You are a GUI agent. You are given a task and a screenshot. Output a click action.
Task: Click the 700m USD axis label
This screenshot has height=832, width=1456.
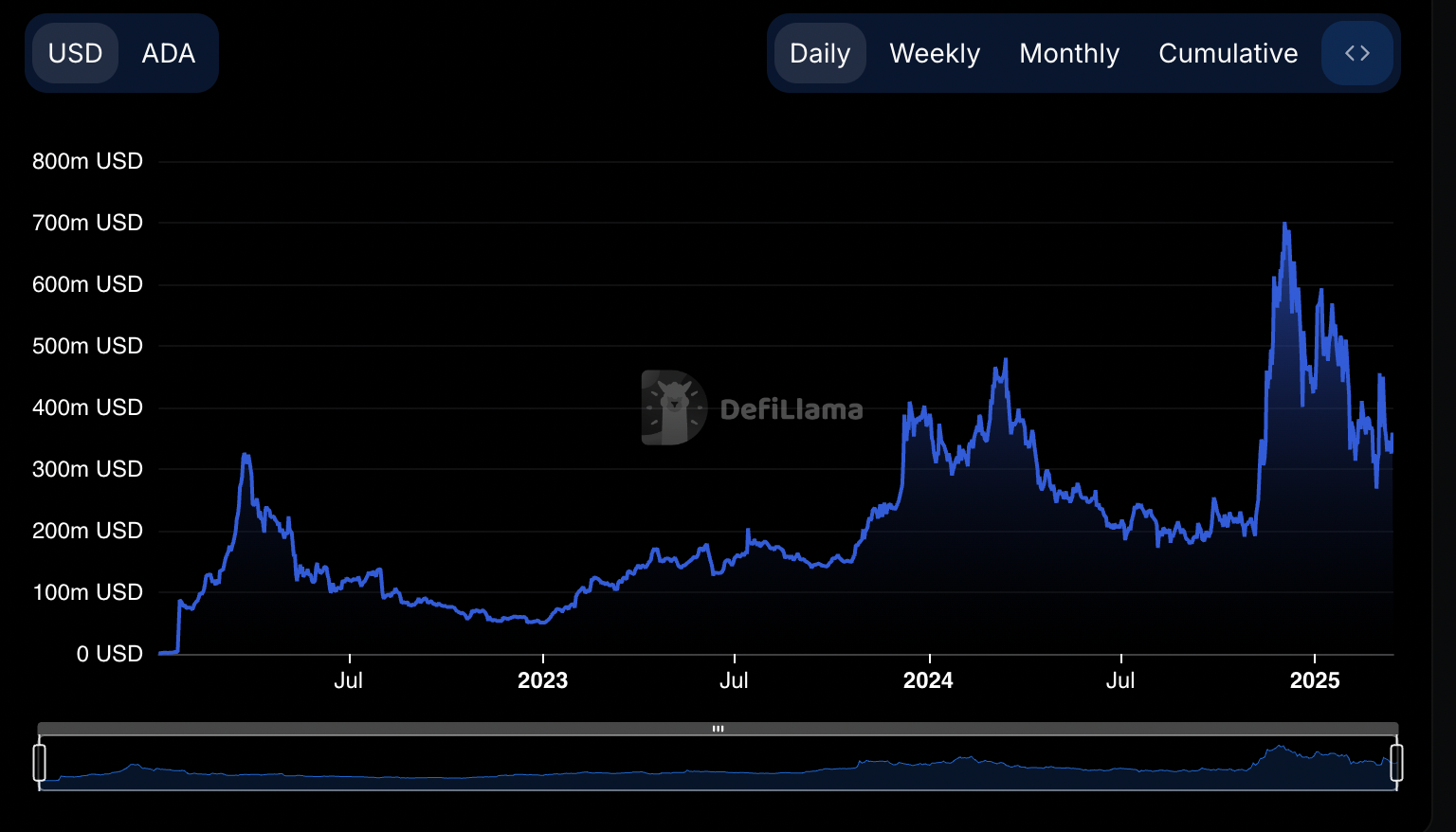pos(87,223)
